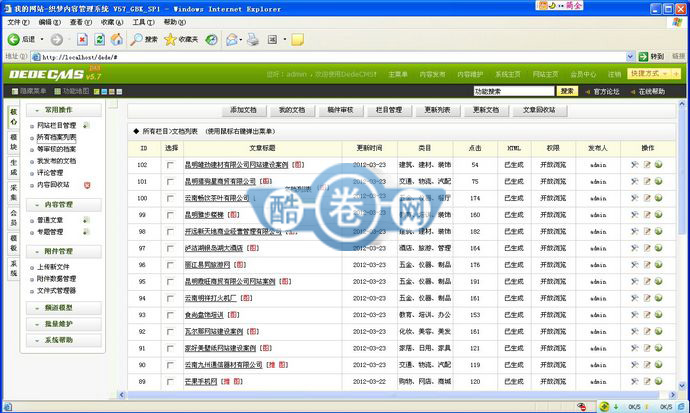Tick the checkbox for article ID 98

coord(170,232)
